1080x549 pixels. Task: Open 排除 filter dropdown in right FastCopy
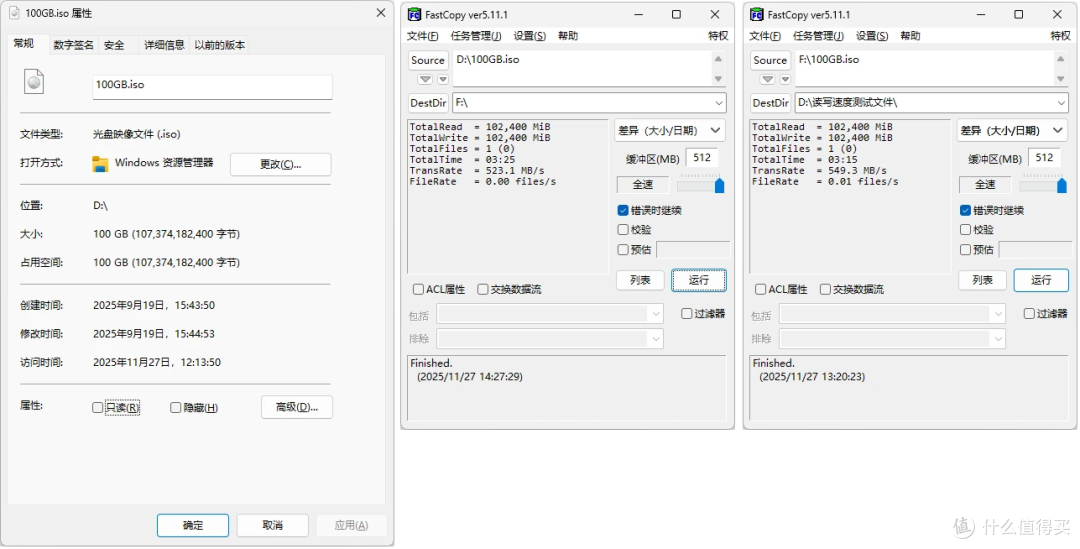pyautogui.click(x=997, y=338)
